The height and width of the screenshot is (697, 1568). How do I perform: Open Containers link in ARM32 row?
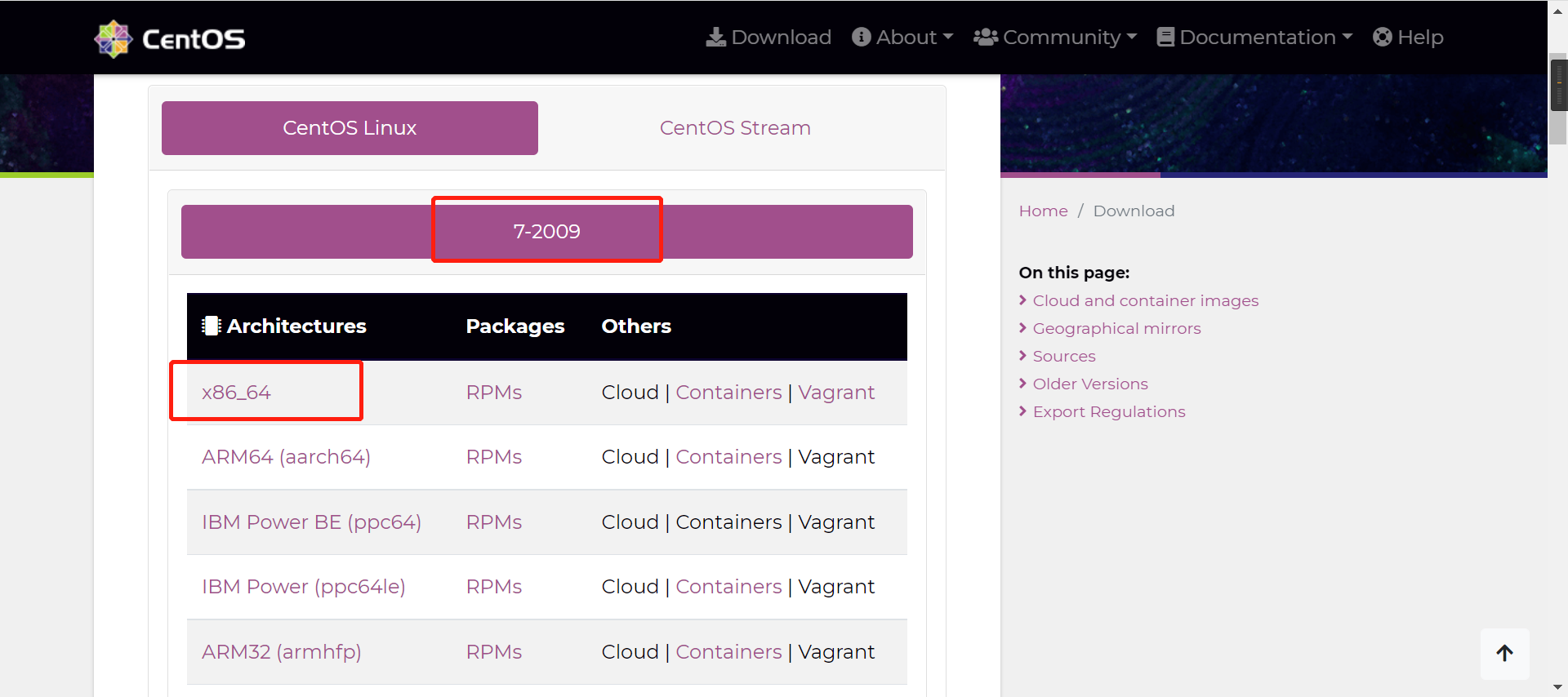pos(728,652)
